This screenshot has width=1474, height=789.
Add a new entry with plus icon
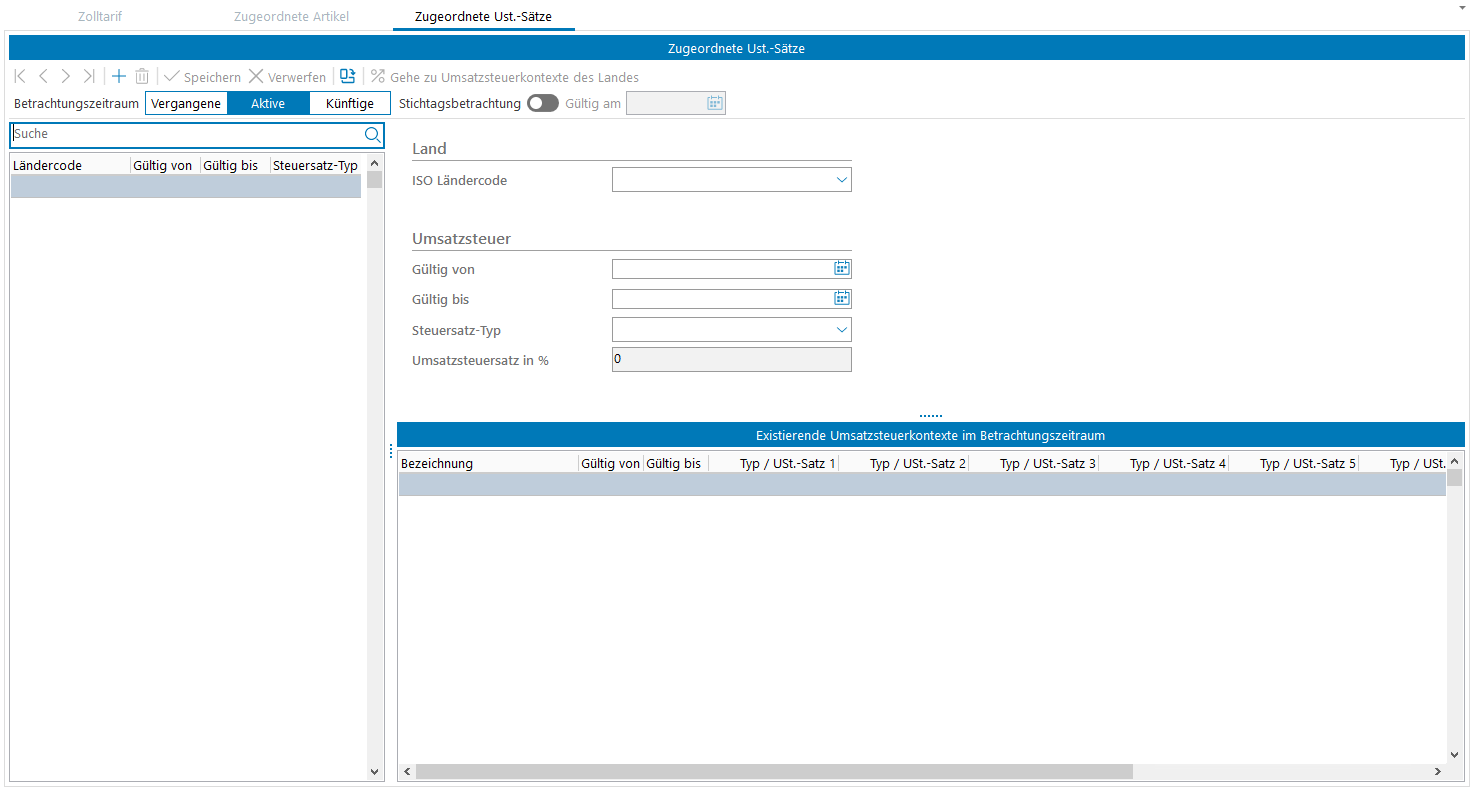[x=118, y=77]
